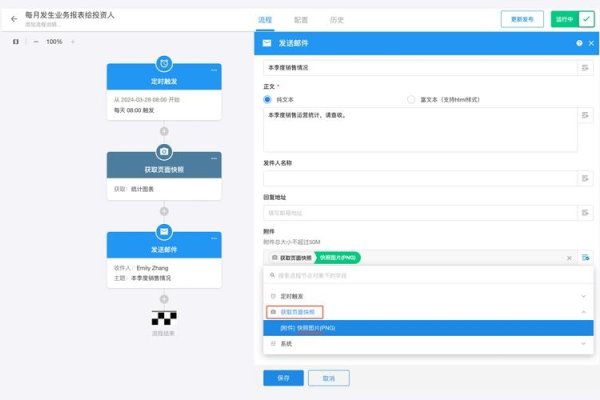Image resolution: width=600 pixels, height=400 pixels.
Task: Click the 发件人名称 input field
Action: click(420, 178)
